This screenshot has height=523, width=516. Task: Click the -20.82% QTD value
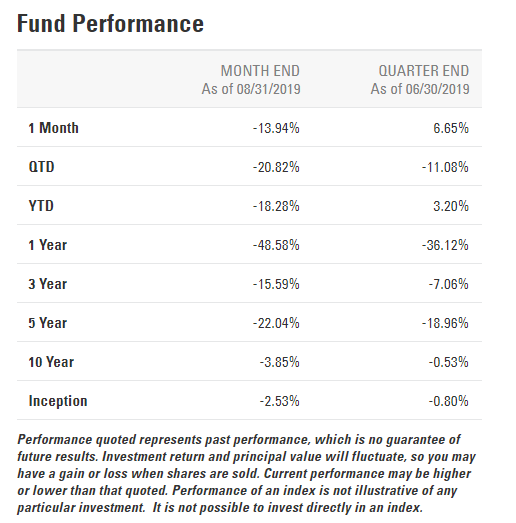point(276,167)
